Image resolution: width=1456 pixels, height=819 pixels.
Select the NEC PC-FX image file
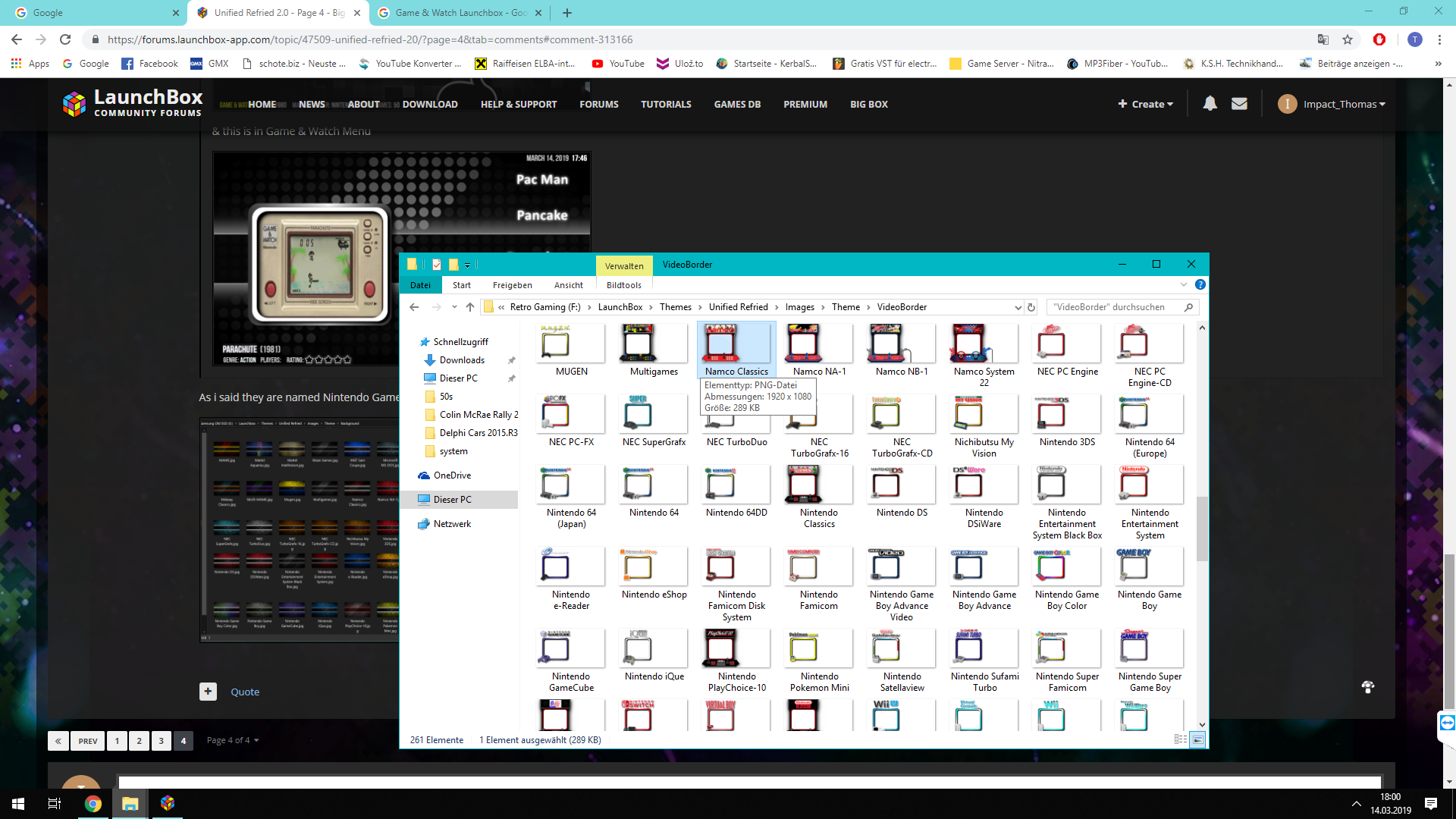(571, 421)
